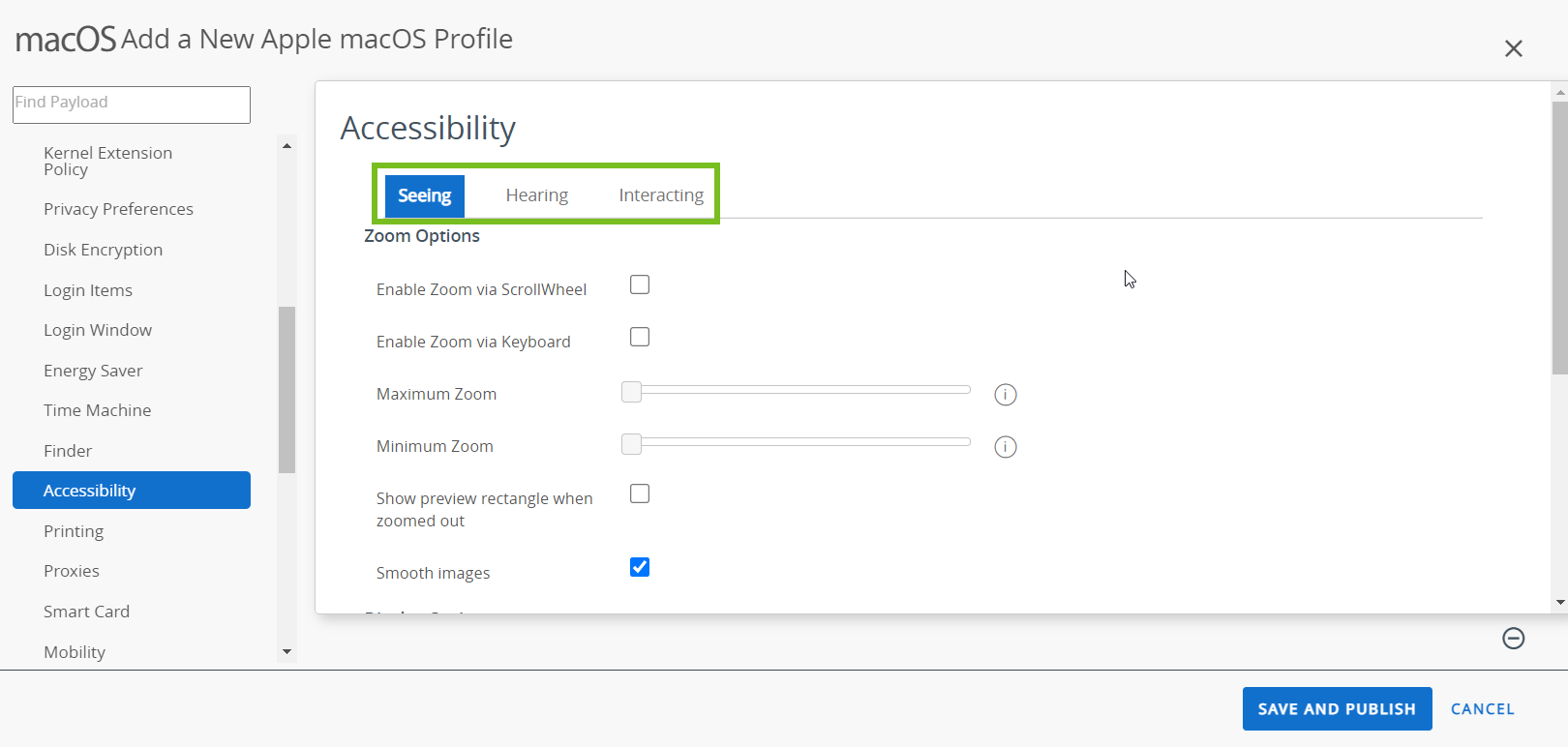Click settings panel scroll up arrow

point(1560,92)
